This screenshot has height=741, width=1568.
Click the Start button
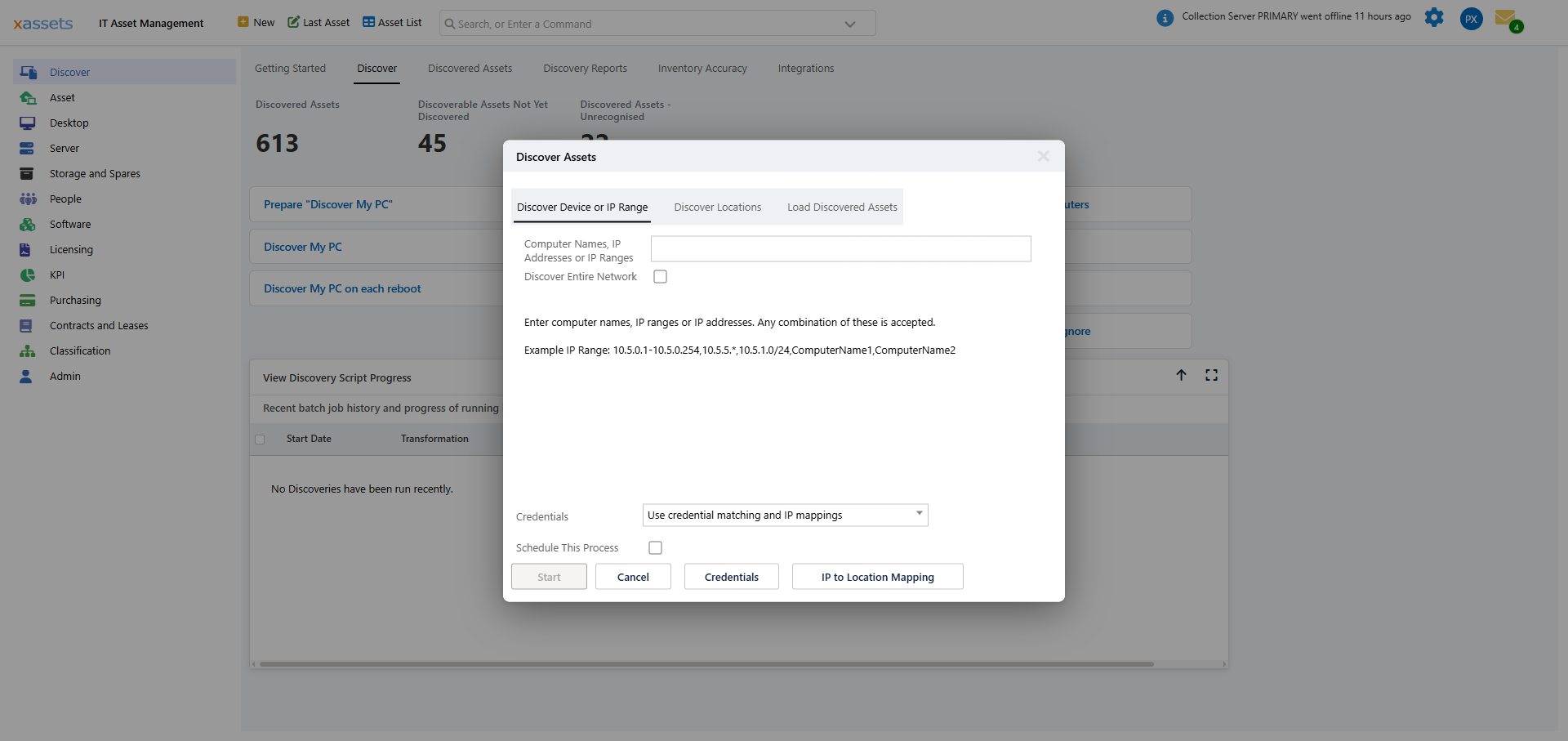pos(549,577)
